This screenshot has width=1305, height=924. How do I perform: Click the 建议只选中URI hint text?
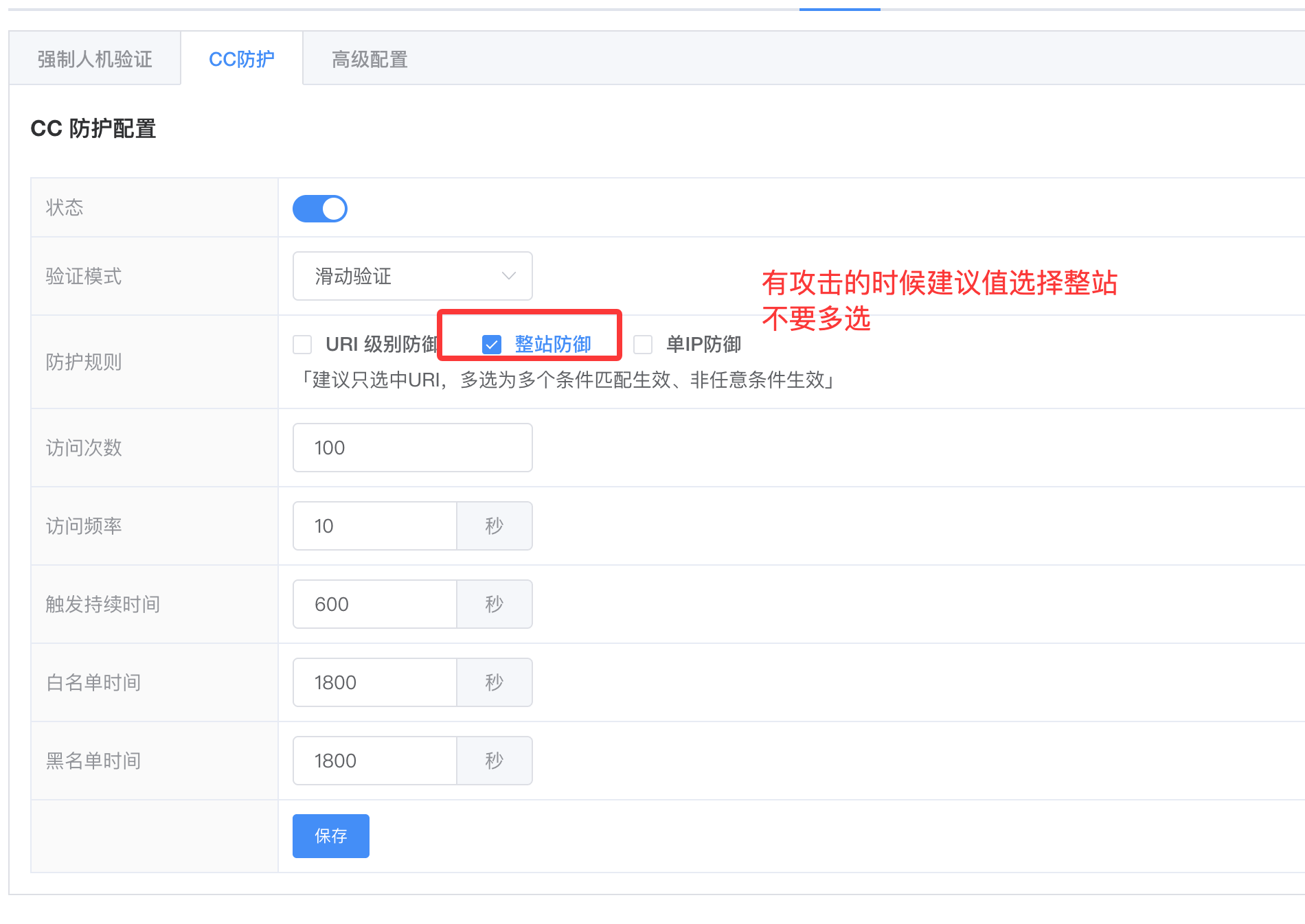pyautogui.click(x=567, y=380)
